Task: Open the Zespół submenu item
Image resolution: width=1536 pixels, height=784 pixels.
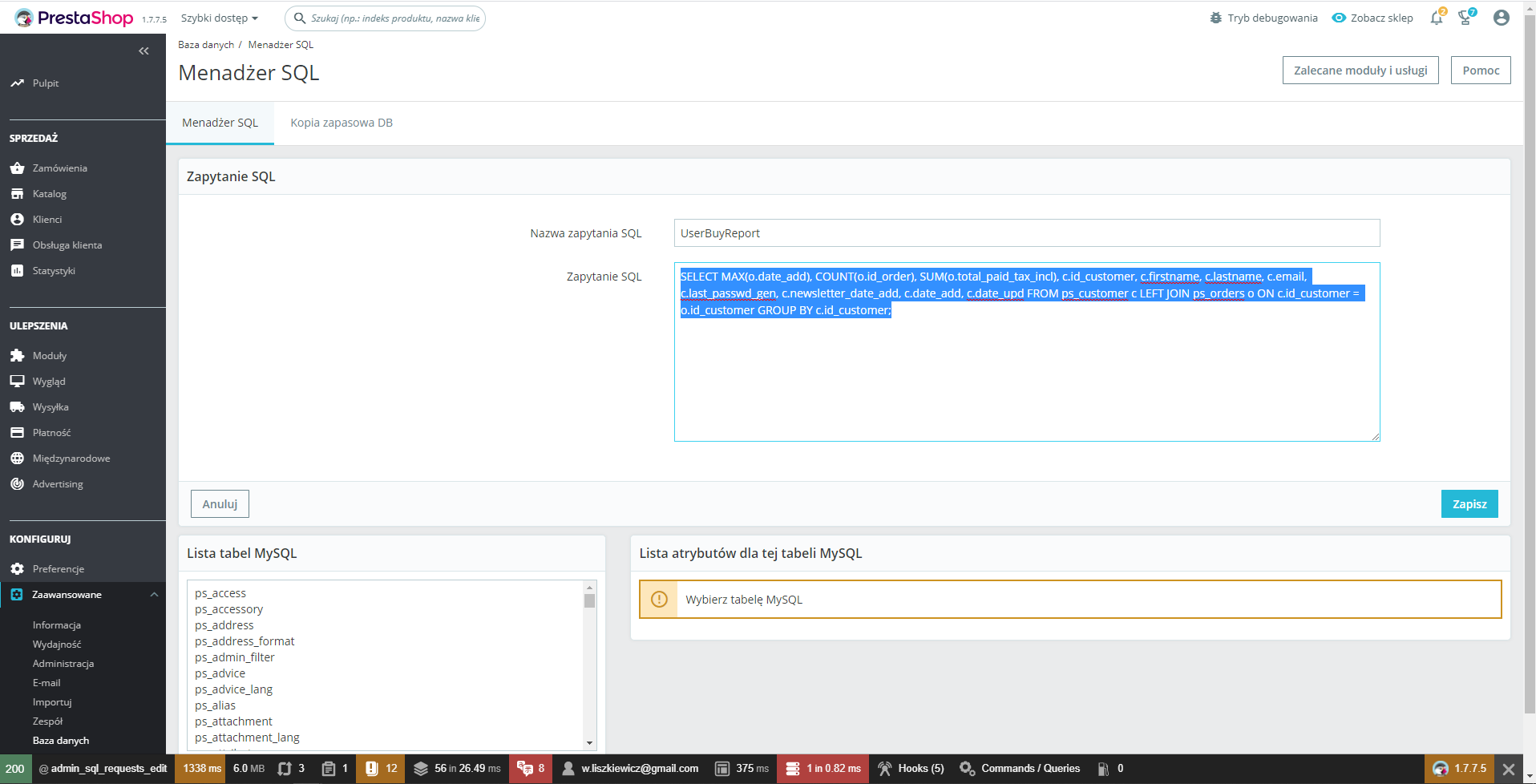Action: click(47, 721)
